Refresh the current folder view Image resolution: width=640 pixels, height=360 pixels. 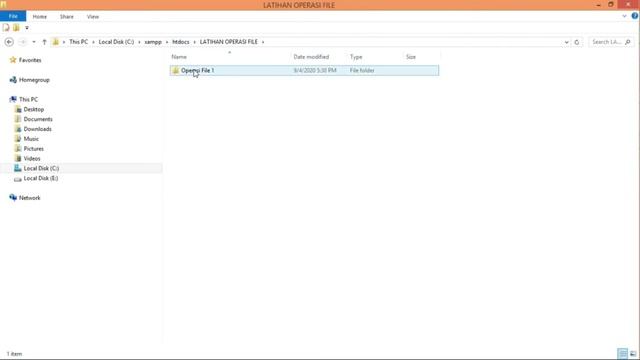pyautogui.click(x=577, y=42)
